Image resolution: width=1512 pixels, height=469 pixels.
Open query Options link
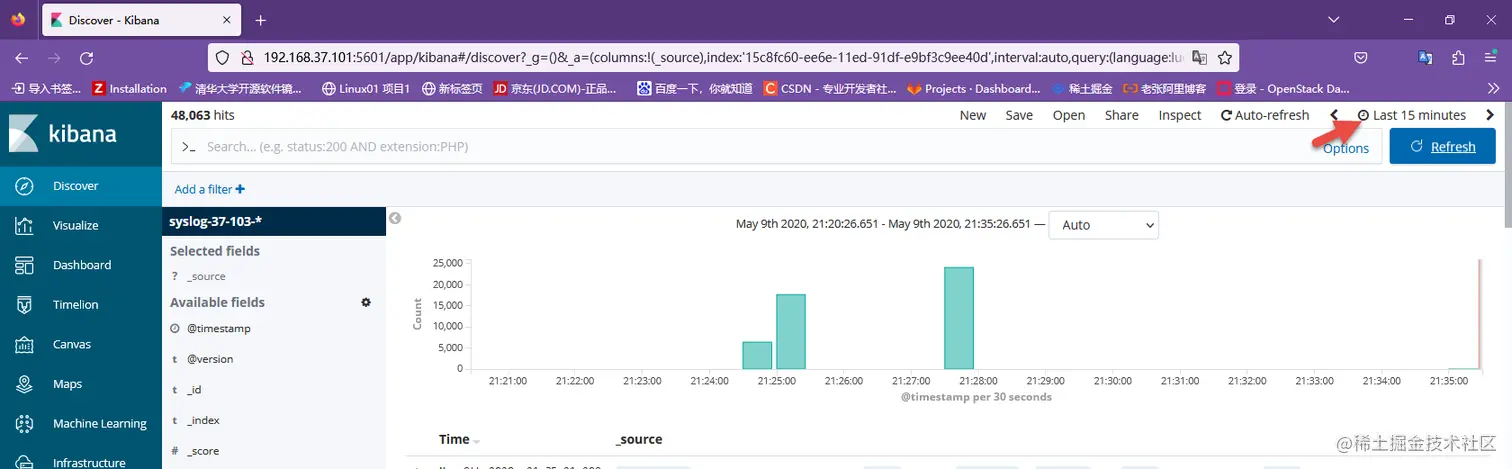pos(1346,148)
